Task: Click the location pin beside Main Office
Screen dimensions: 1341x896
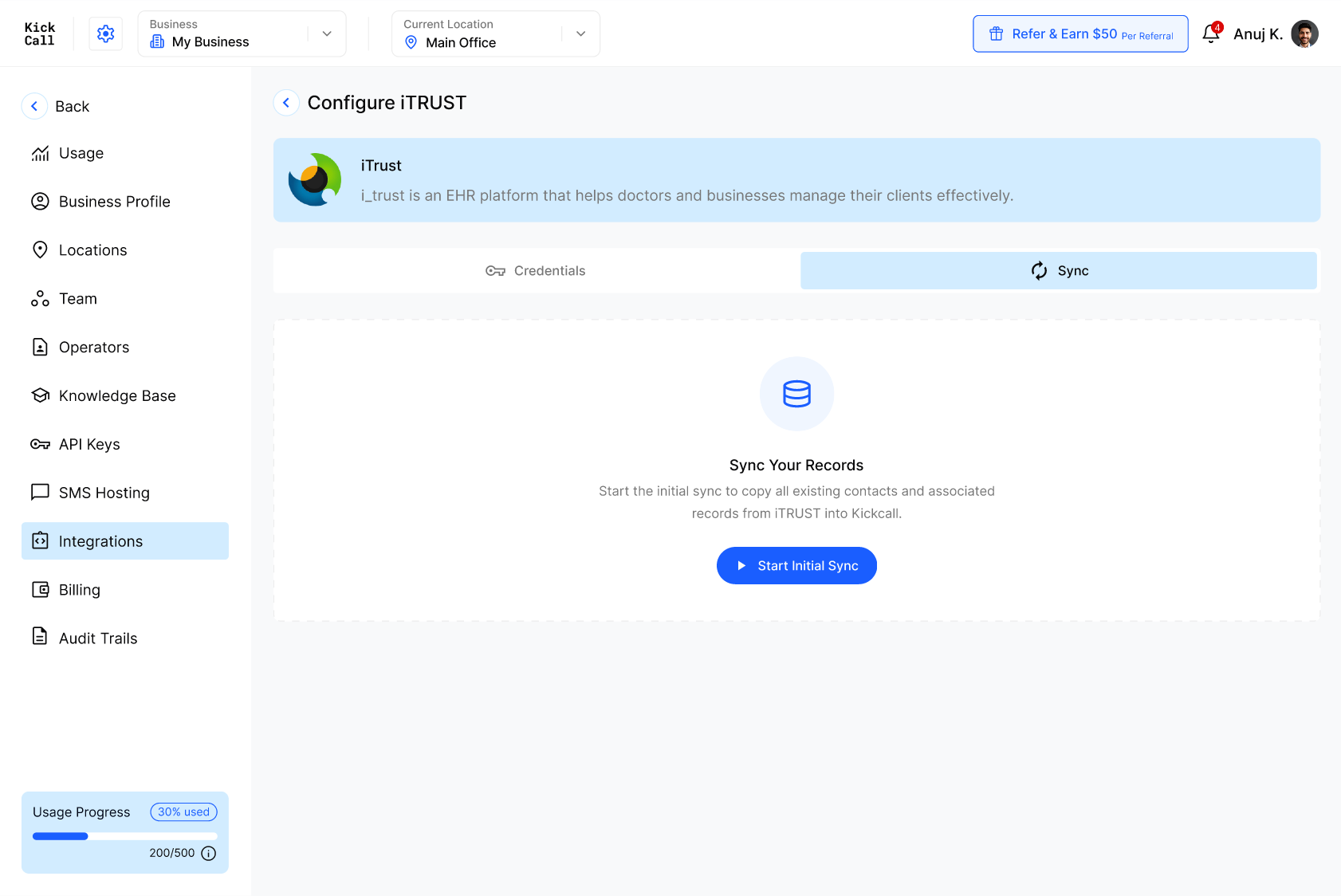Action: tap(411, 42)
